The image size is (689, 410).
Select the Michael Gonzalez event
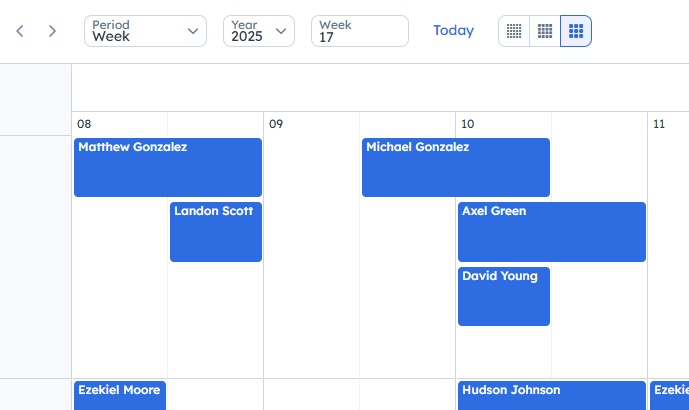tap(455, 167)
